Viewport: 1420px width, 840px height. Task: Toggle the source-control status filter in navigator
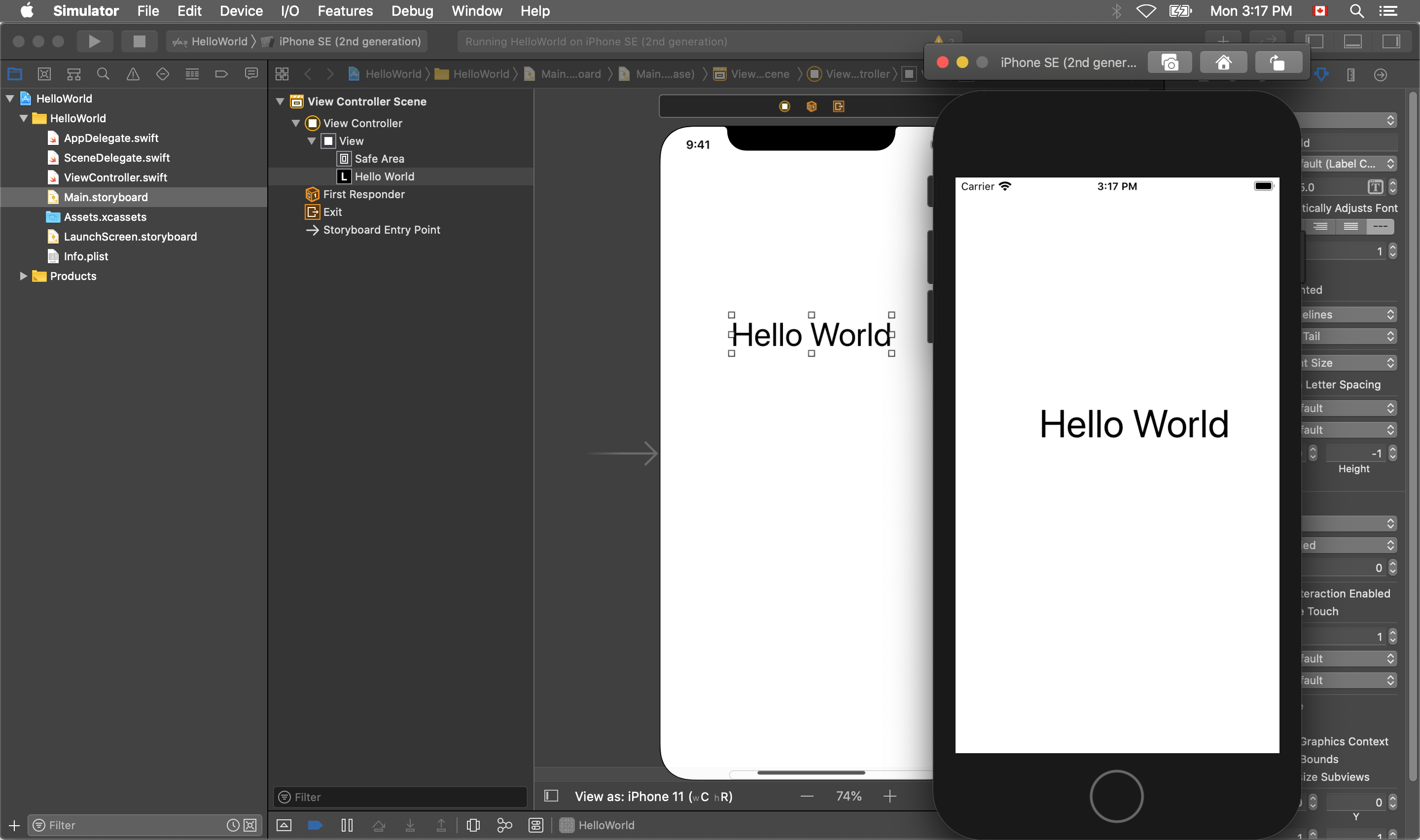[x=249, y=825]
